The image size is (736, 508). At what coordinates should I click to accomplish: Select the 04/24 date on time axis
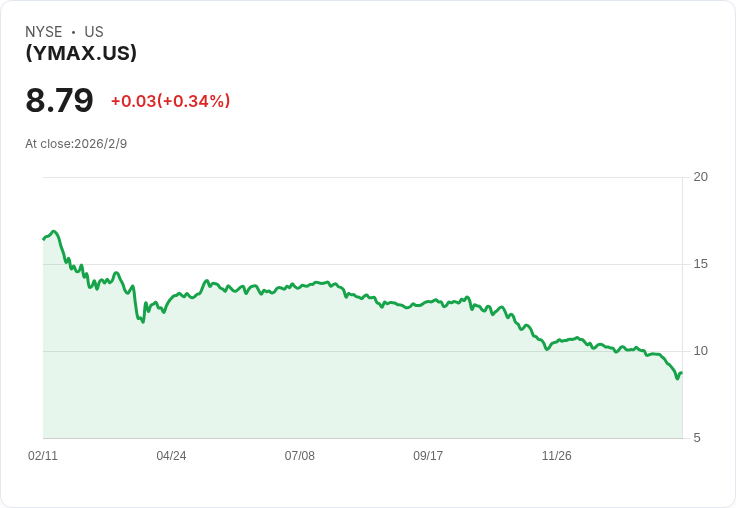point(171,456)
